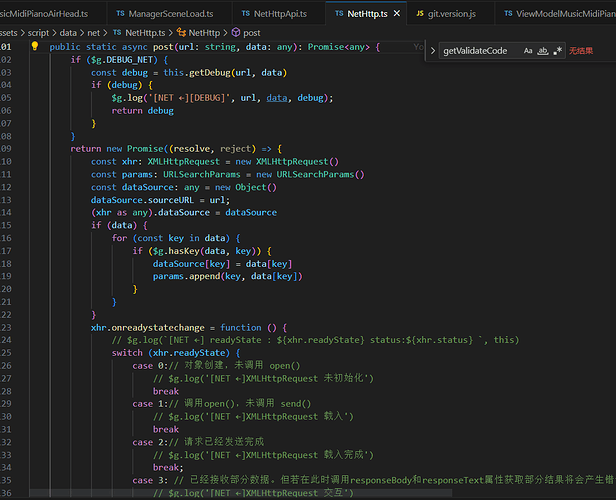Click the underlined 'data' argument in $g.log line

click(277, 98)
